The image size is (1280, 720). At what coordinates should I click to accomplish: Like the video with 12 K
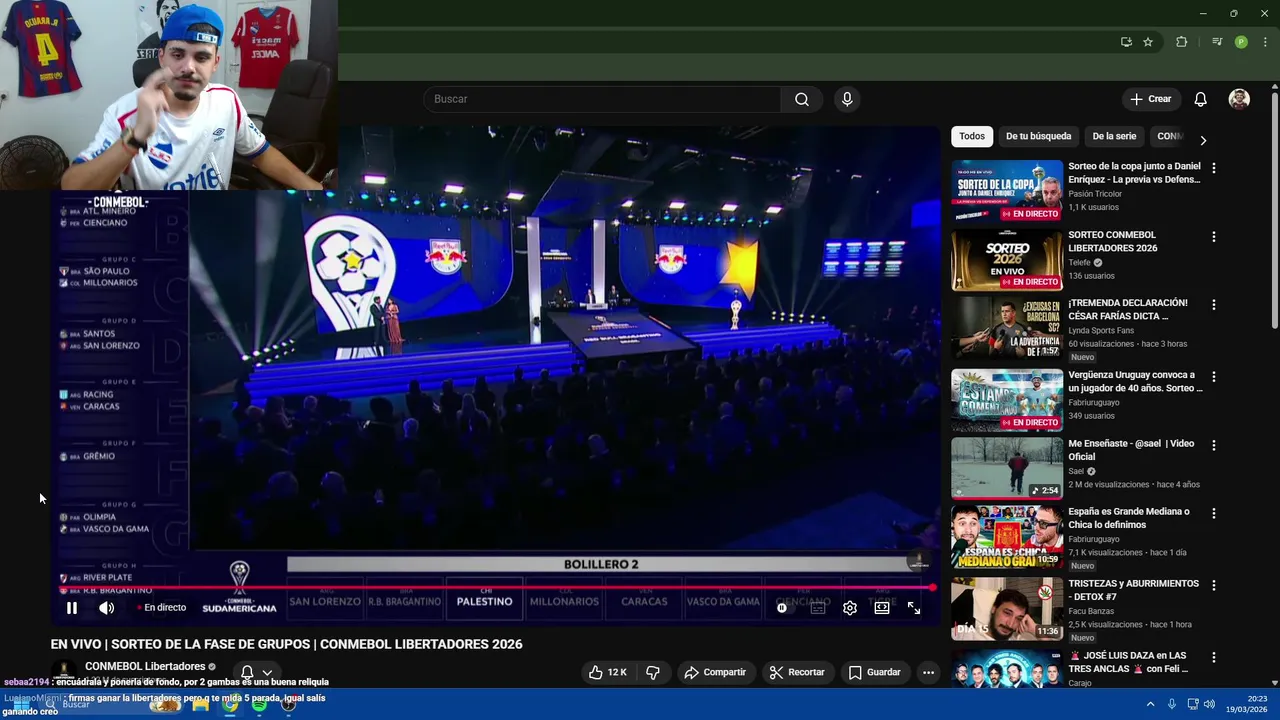click(607, 672)
